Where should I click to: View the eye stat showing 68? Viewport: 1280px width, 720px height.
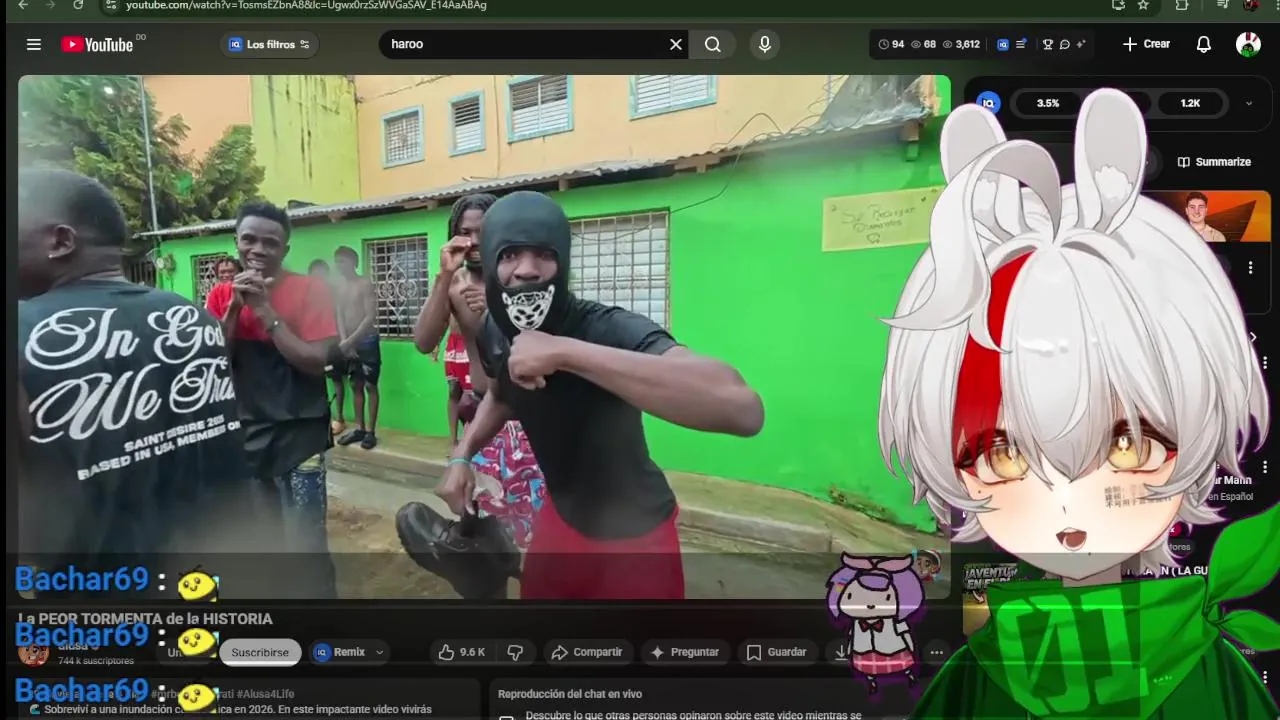tap(923, 44)
